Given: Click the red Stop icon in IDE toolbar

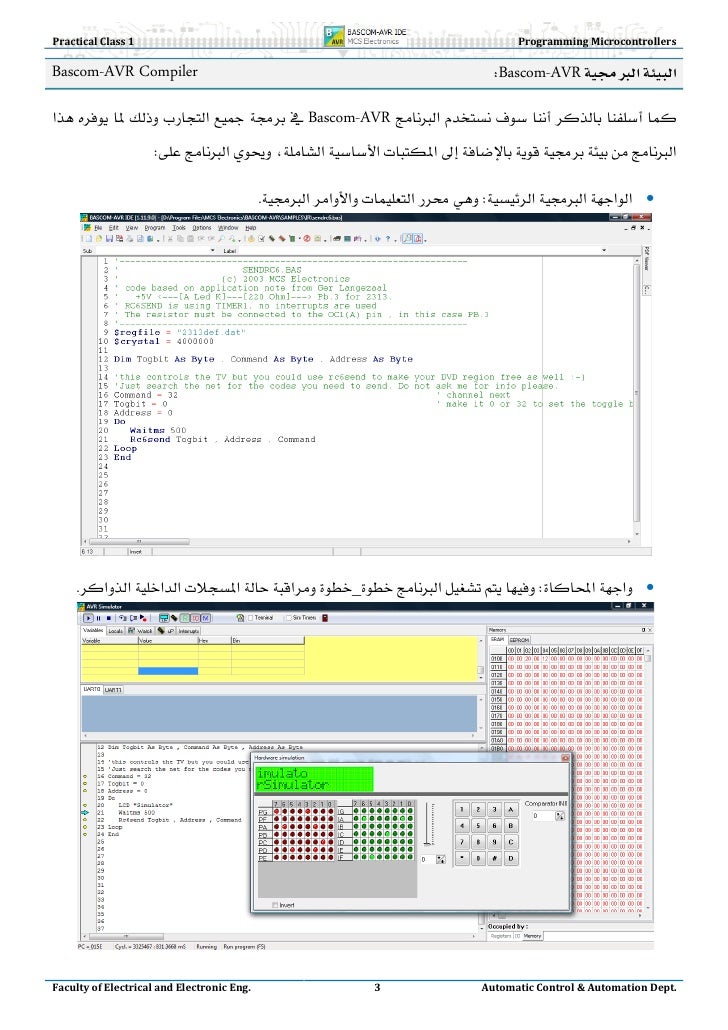Looking at the screenshot, I should pos(307,238).
